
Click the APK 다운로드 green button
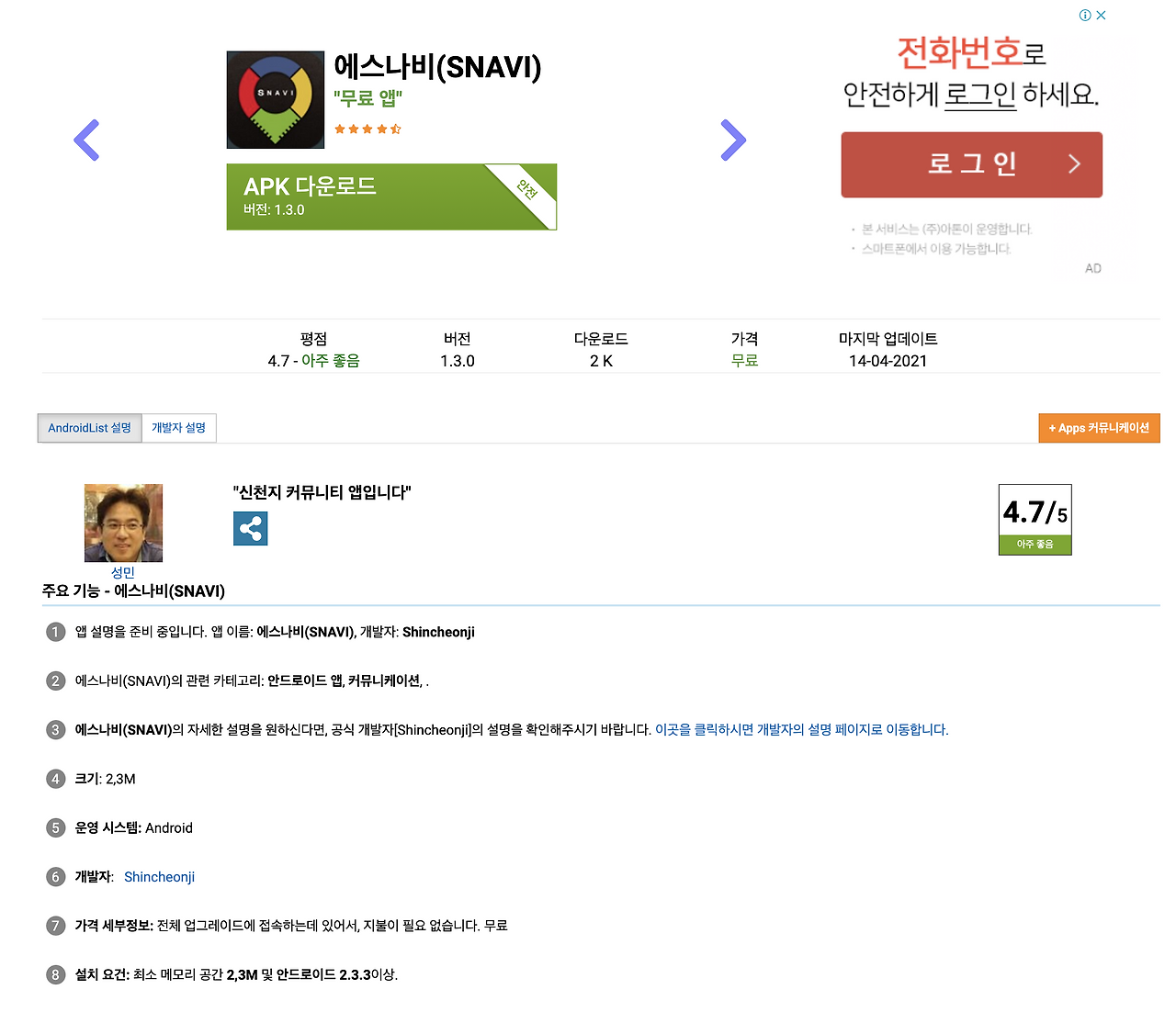coord(391,197)
